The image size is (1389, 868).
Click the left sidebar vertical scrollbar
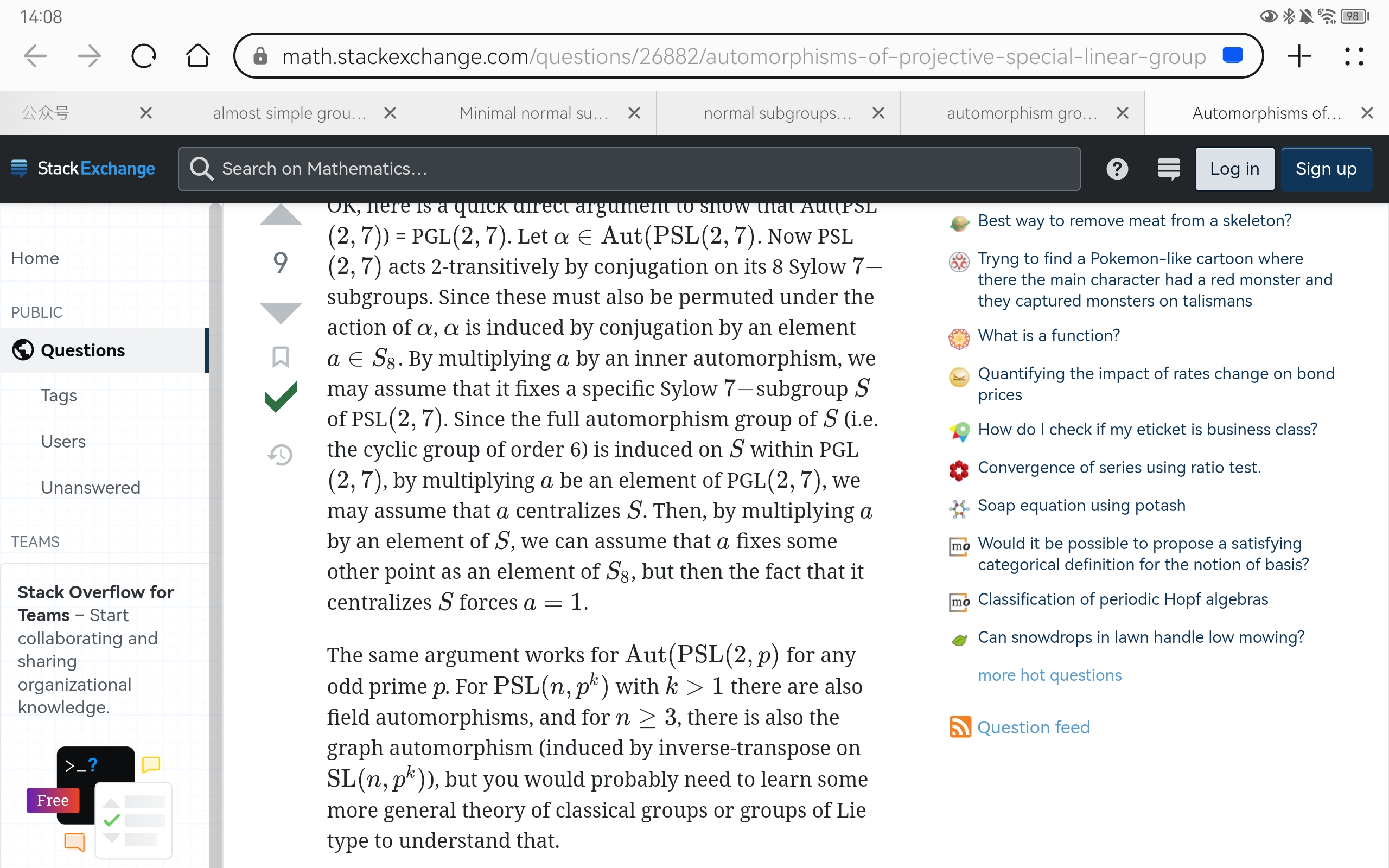(x=215, y=516)
